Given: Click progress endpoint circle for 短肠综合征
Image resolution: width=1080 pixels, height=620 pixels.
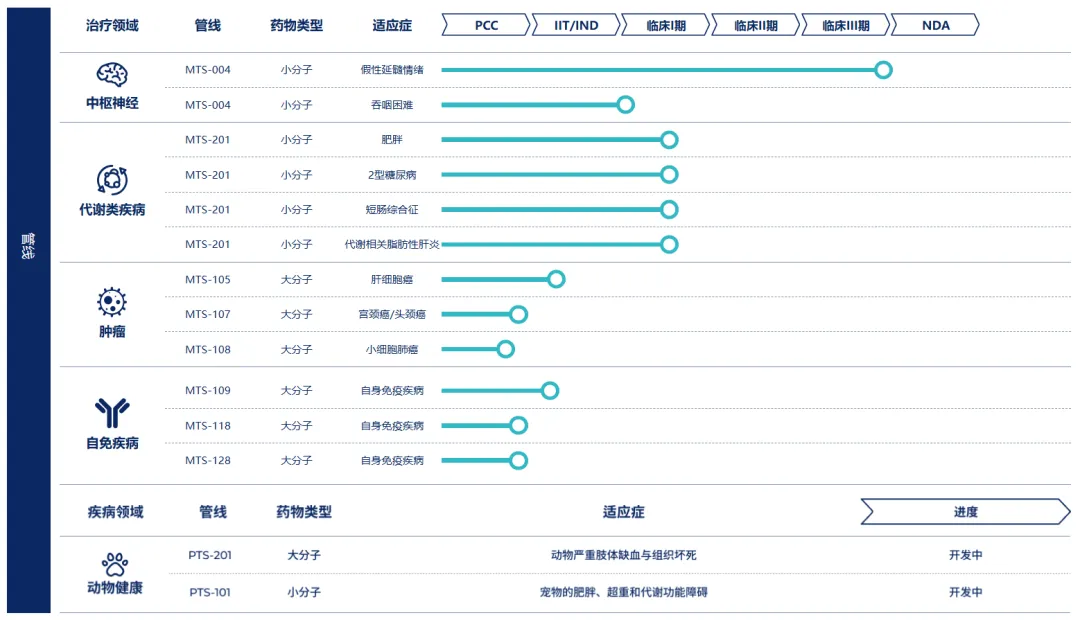Looking at the screenshot, I should pyautogui.click(x=669, y=209).
